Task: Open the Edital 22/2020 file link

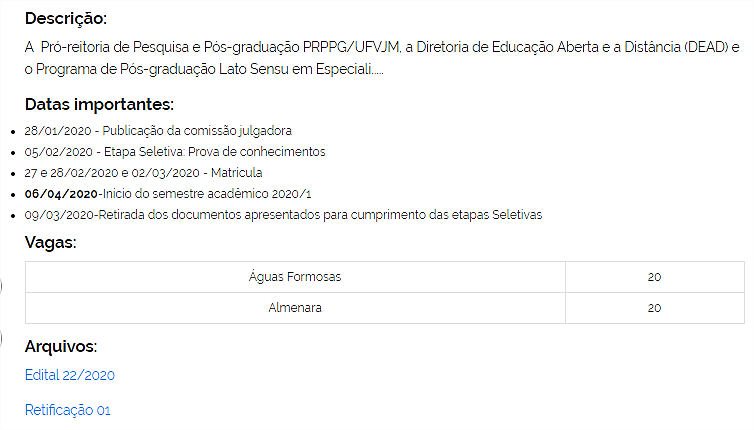Action: click(70, 375)
